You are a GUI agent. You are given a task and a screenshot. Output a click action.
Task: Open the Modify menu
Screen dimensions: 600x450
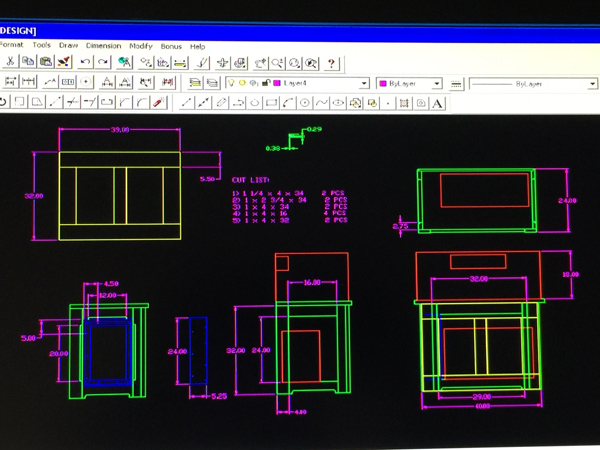(x=141, y=46)
